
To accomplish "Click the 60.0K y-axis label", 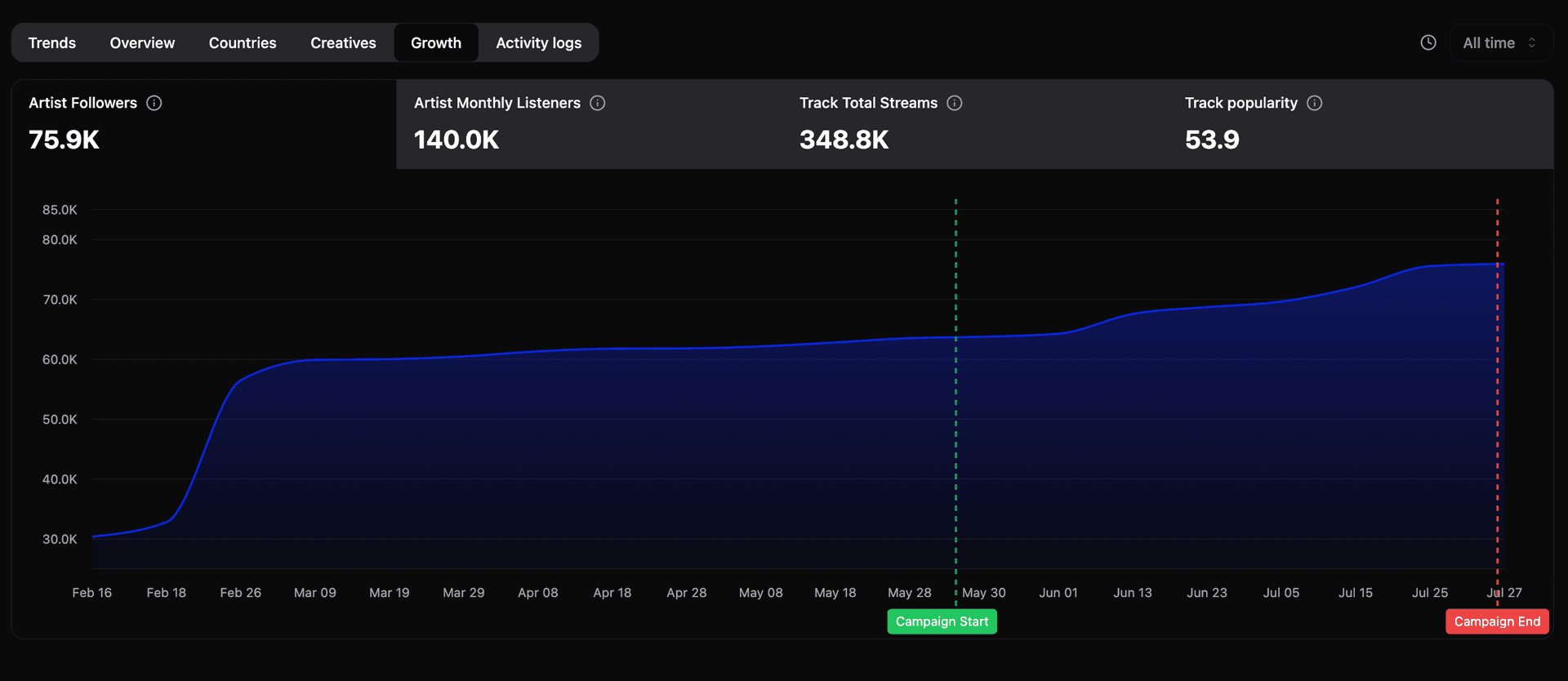I will tap(60, 359).
